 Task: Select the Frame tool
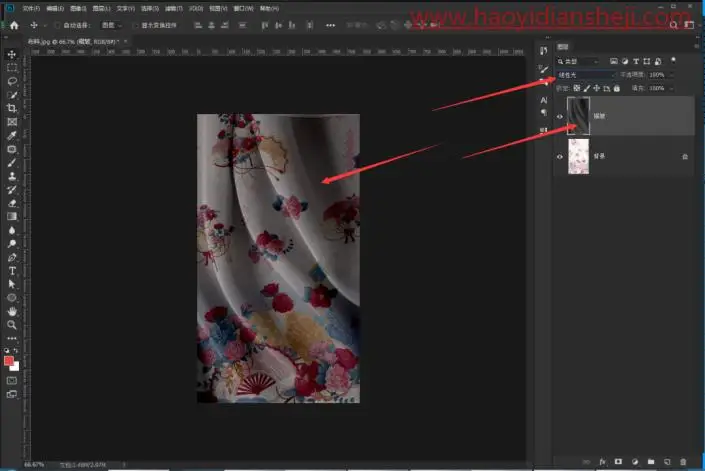pos(12,122)
